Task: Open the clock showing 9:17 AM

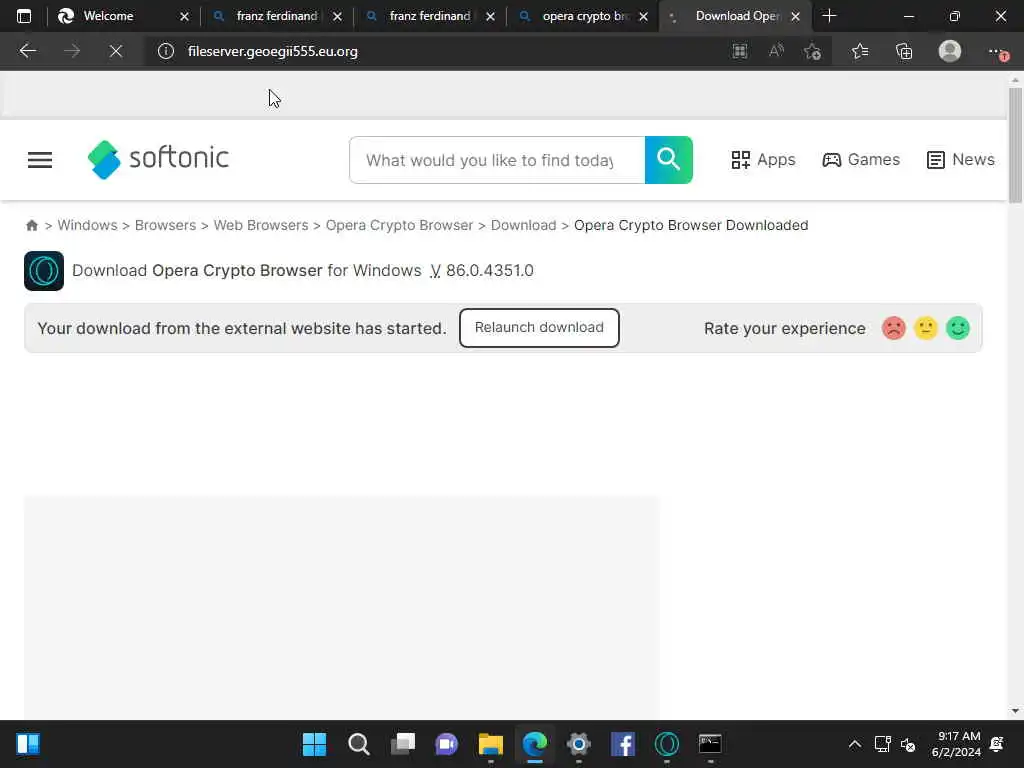Action: coord(956,744)
